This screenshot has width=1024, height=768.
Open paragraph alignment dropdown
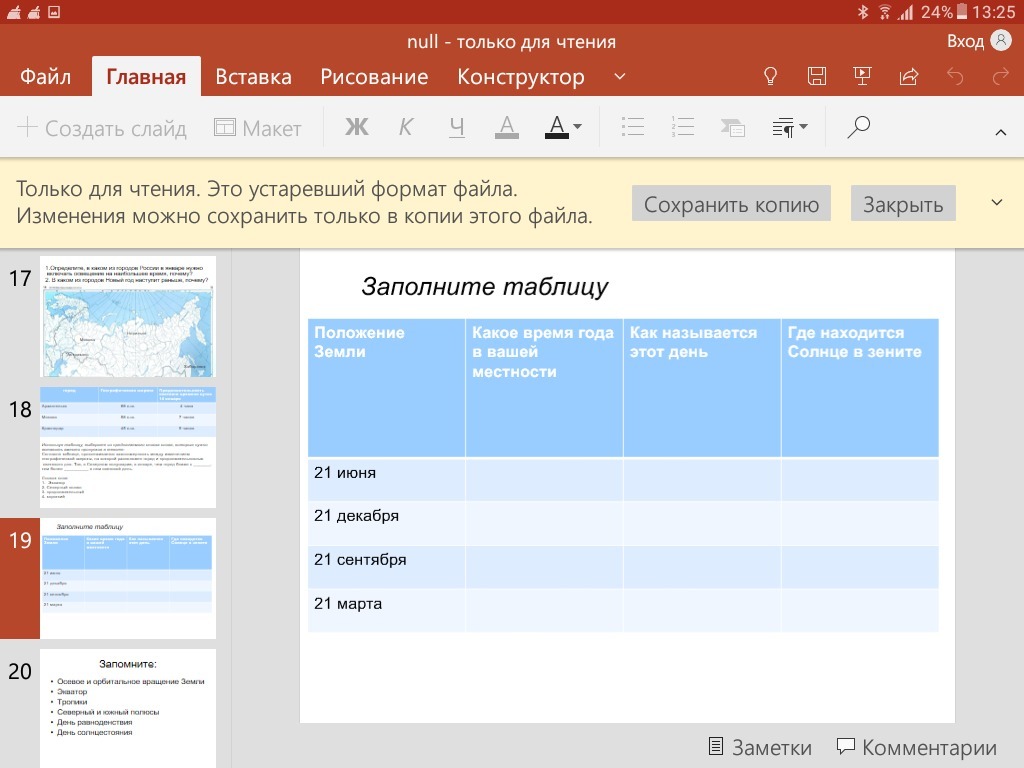[790, 127]
